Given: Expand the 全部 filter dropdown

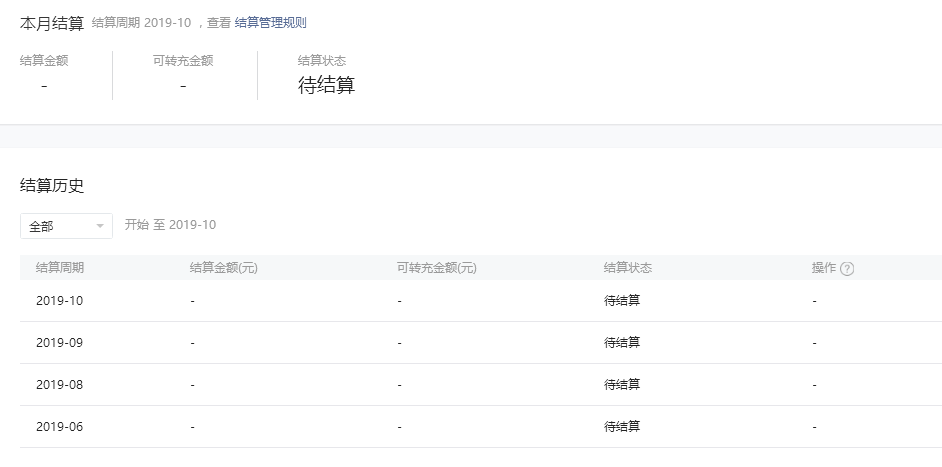Looking at the screenshot, I should (66, 226).
